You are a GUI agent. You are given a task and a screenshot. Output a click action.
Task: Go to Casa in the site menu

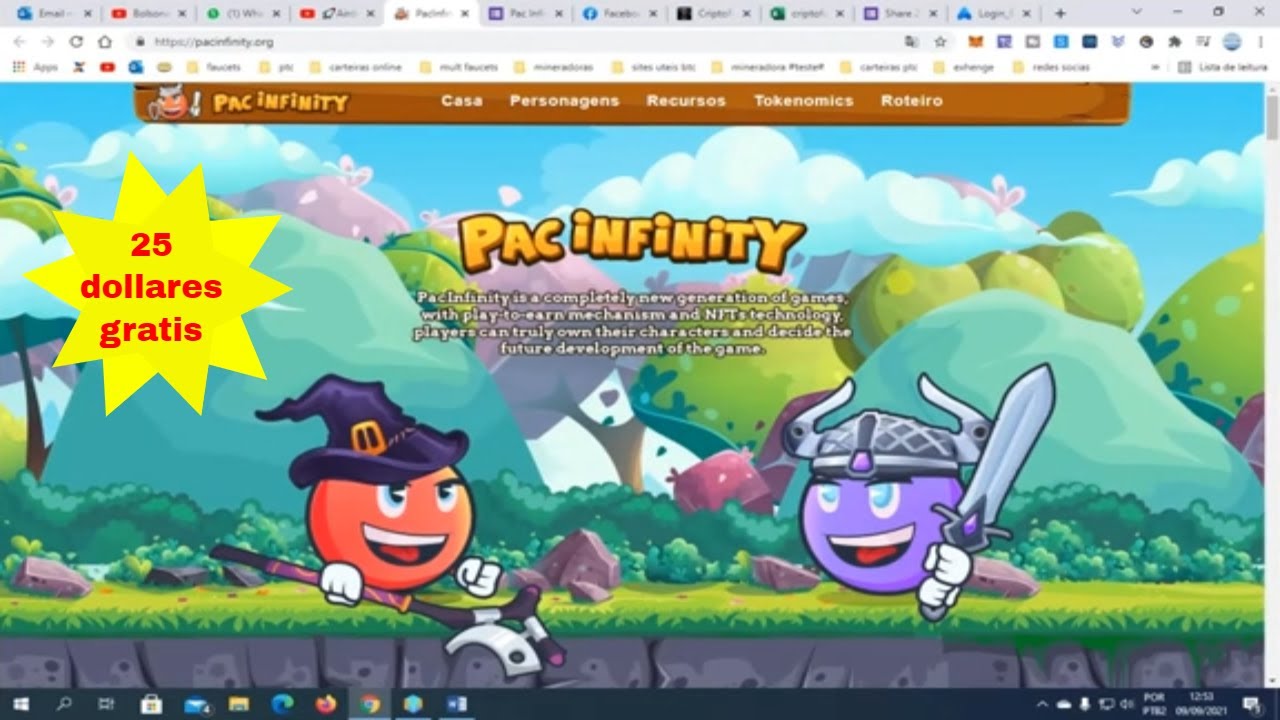pyautogui.click(x=461, y=101)
